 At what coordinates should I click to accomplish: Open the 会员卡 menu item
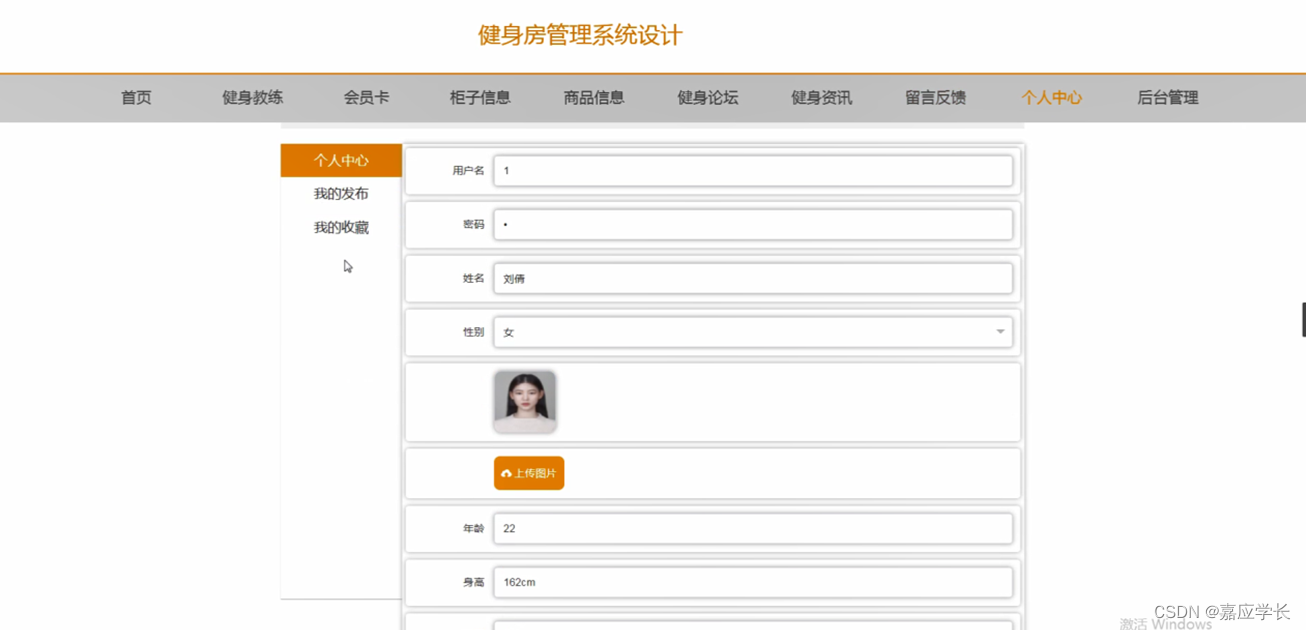[366, 98]
